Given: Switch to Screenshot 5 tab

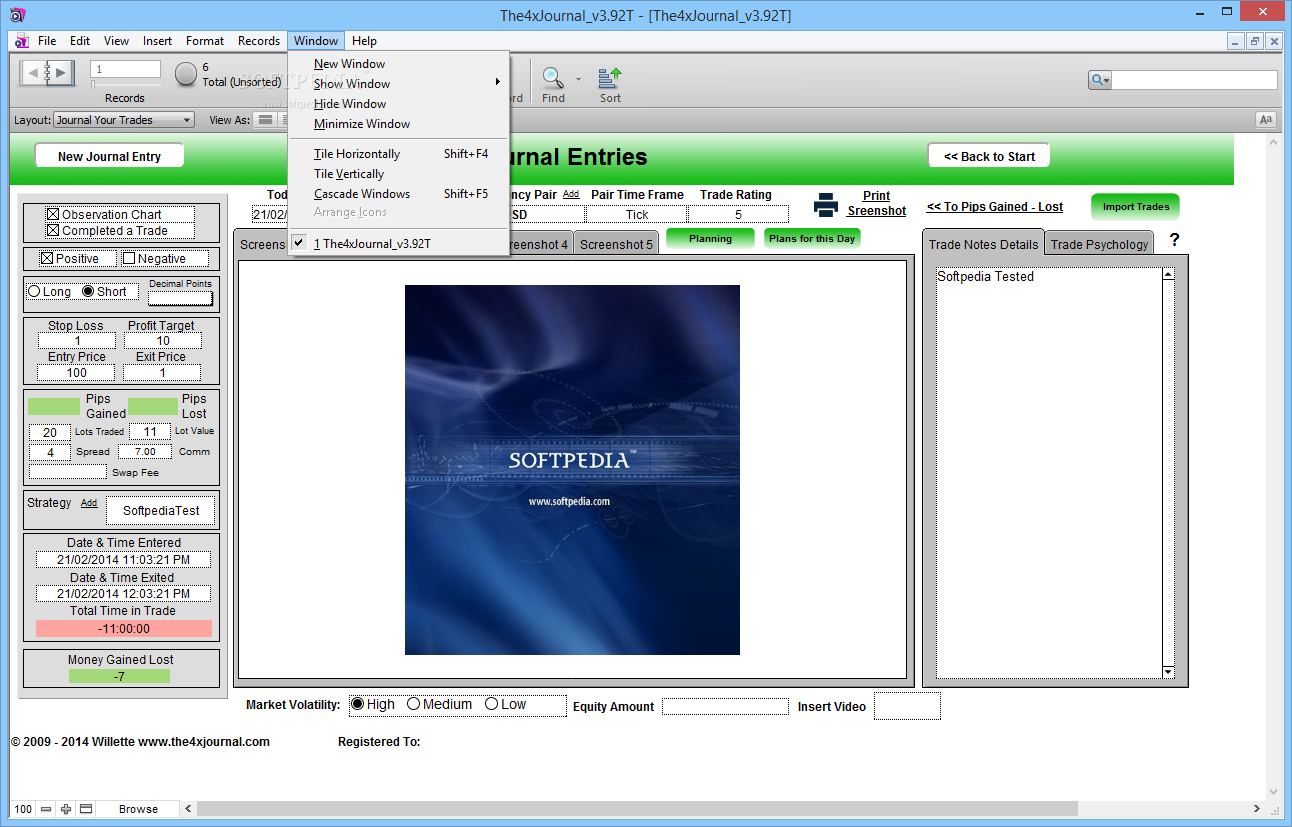Looking at the screenshot, I should coord(616,244).
